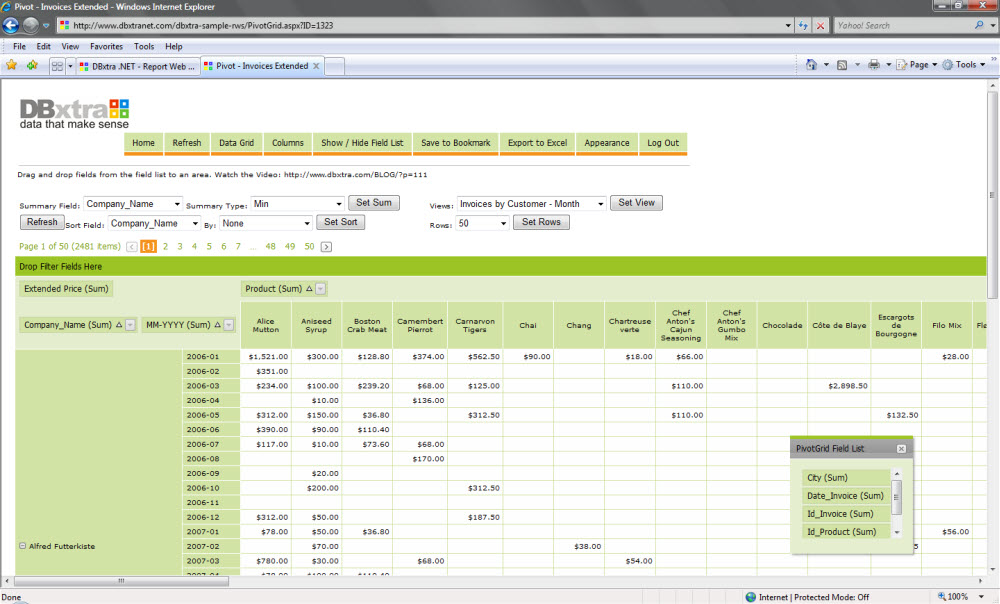The image size is (1000, 604).
Task: Click the RSS feeds icon
Action: pyautogui.click(x=842, y=64)
